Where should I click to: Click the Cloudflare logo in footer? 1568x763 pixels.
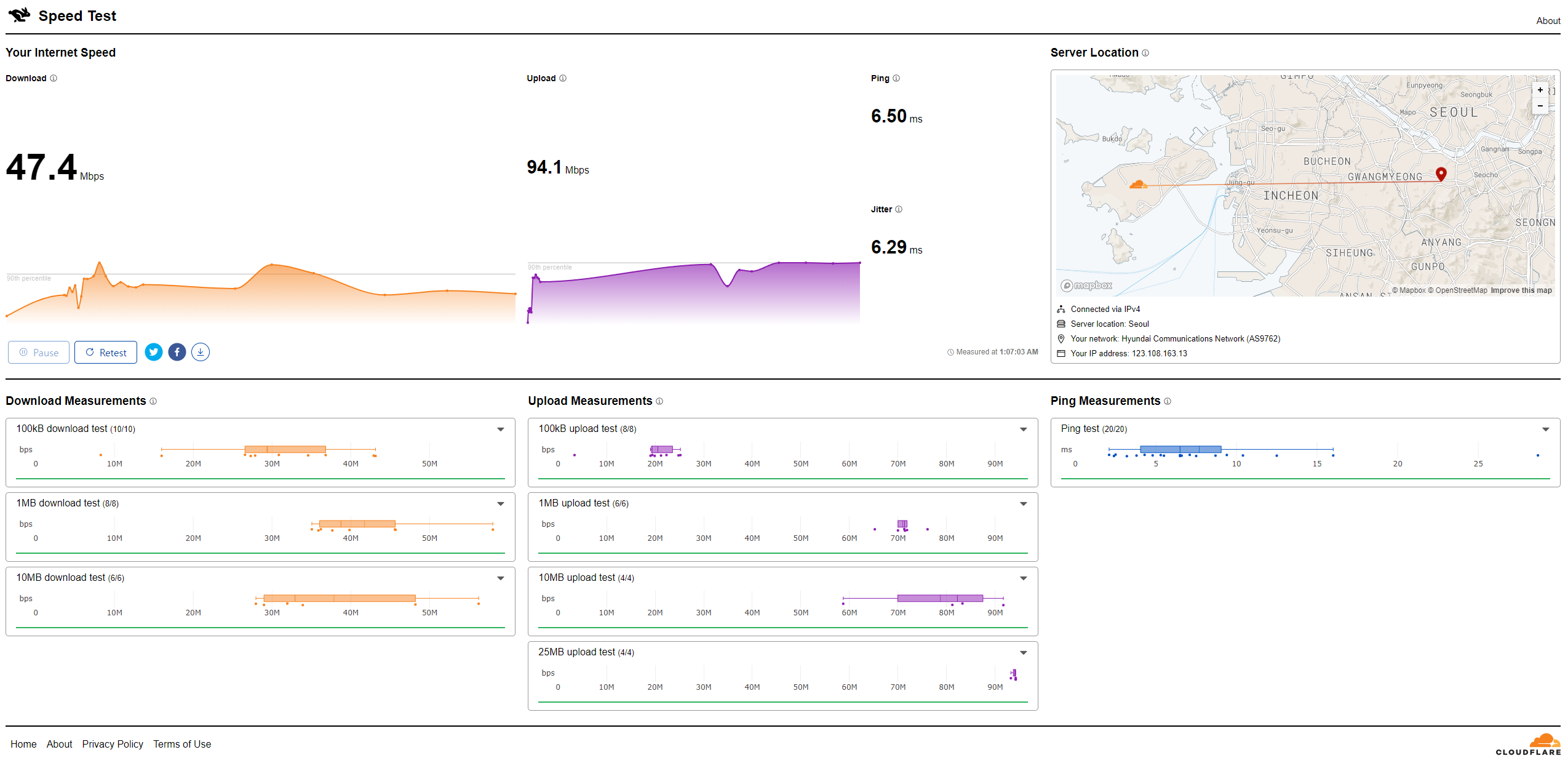(x=1528, y=744)
